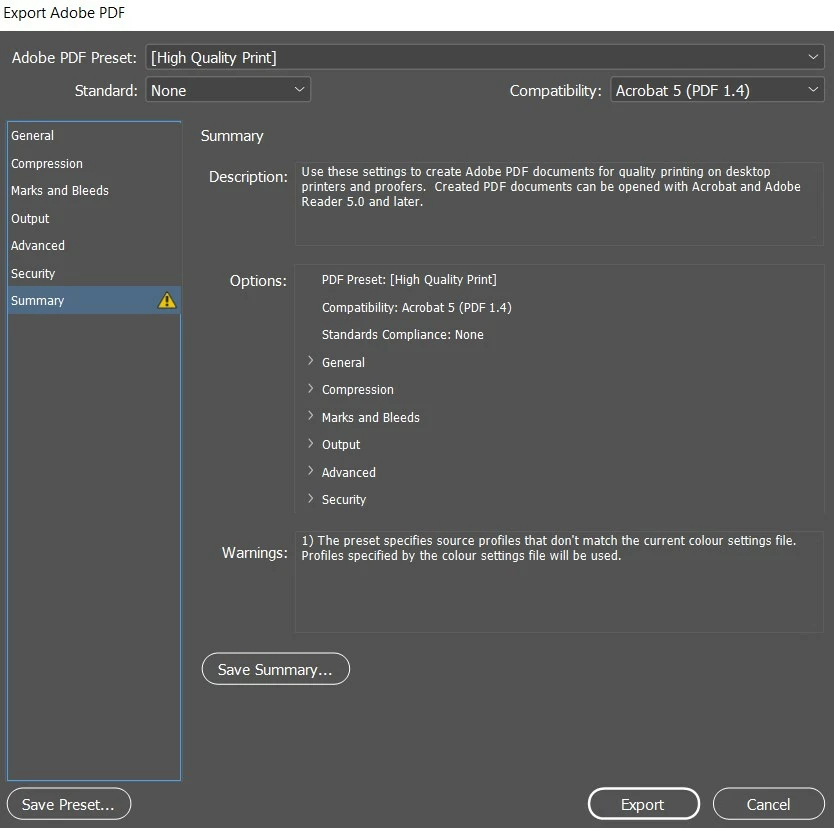Click 'PDF Preset: [High Quality Print]' option line

pyautogui.click(x=409, y=280)
